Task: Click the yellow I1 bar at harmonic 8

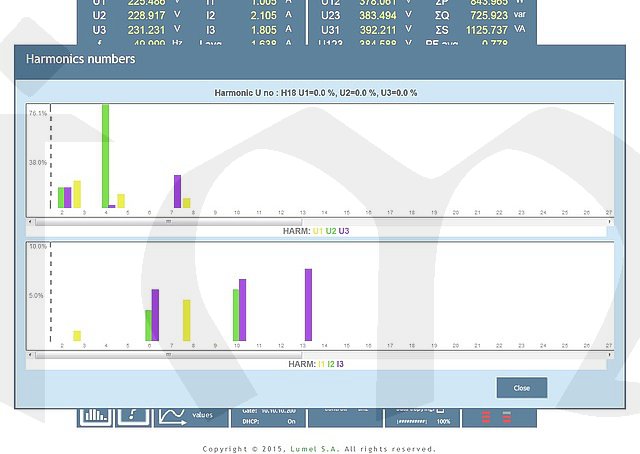Action: [x=186, y=320]
